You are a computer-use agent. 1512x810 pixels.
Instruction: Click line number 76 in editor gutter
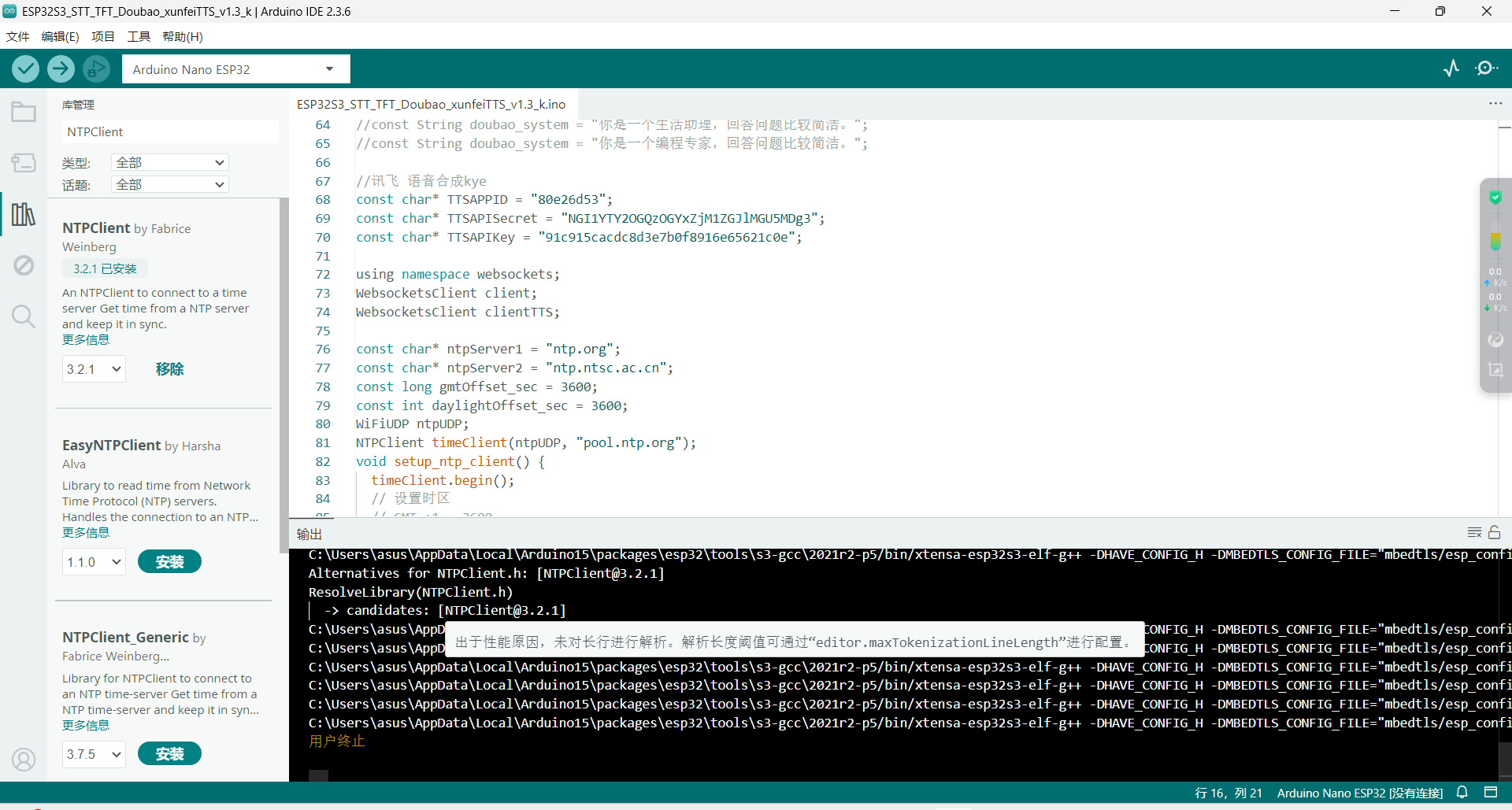click(x=323, y=350)
